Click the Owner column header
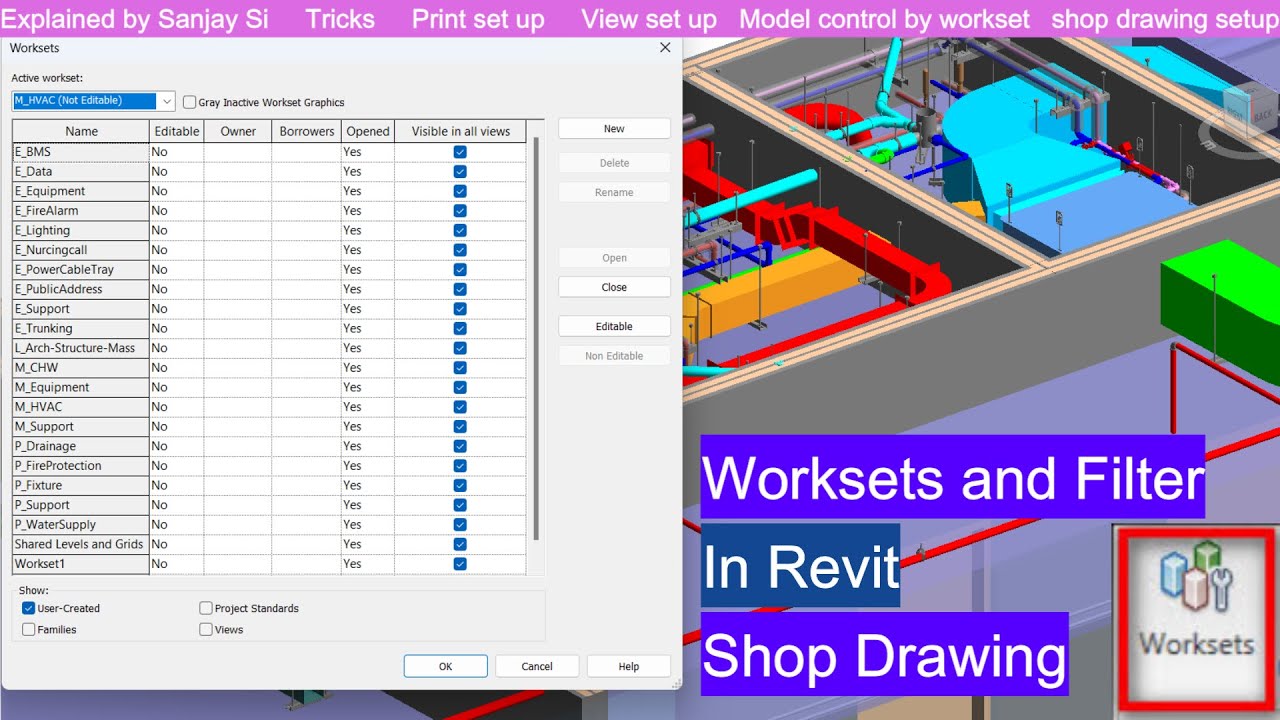This screenshot has width=1280, height=720. 238,131
